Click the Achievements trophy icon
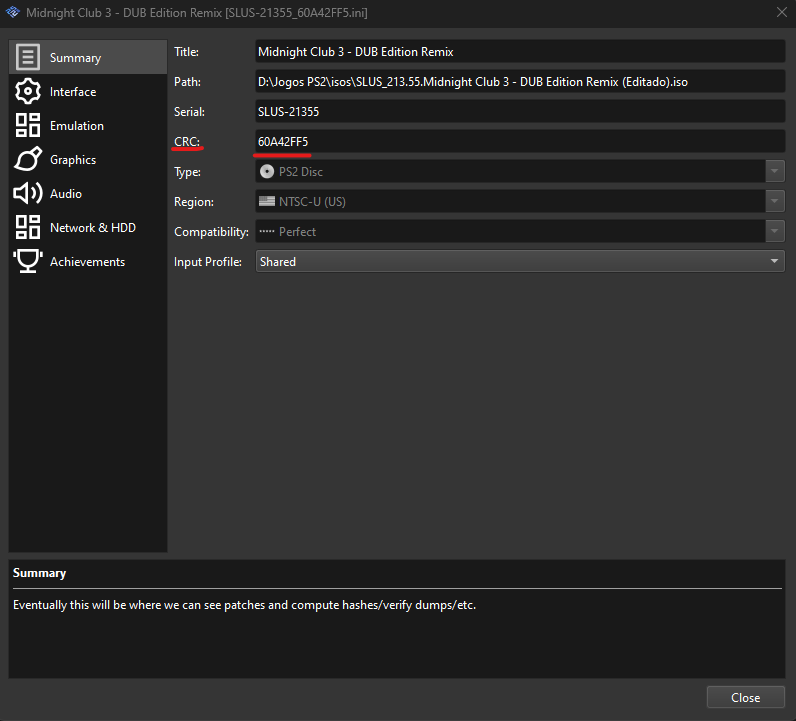Image resolution: width=796 pixels, height=721 pixels. point(27,261)
